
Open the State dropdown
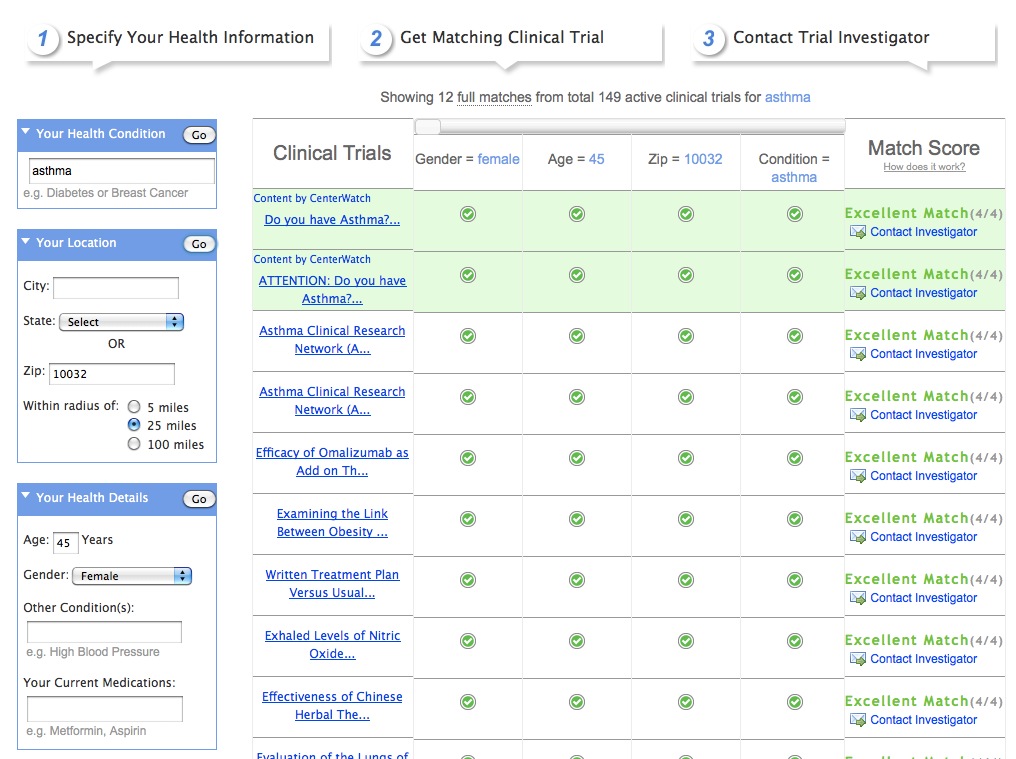121,322
